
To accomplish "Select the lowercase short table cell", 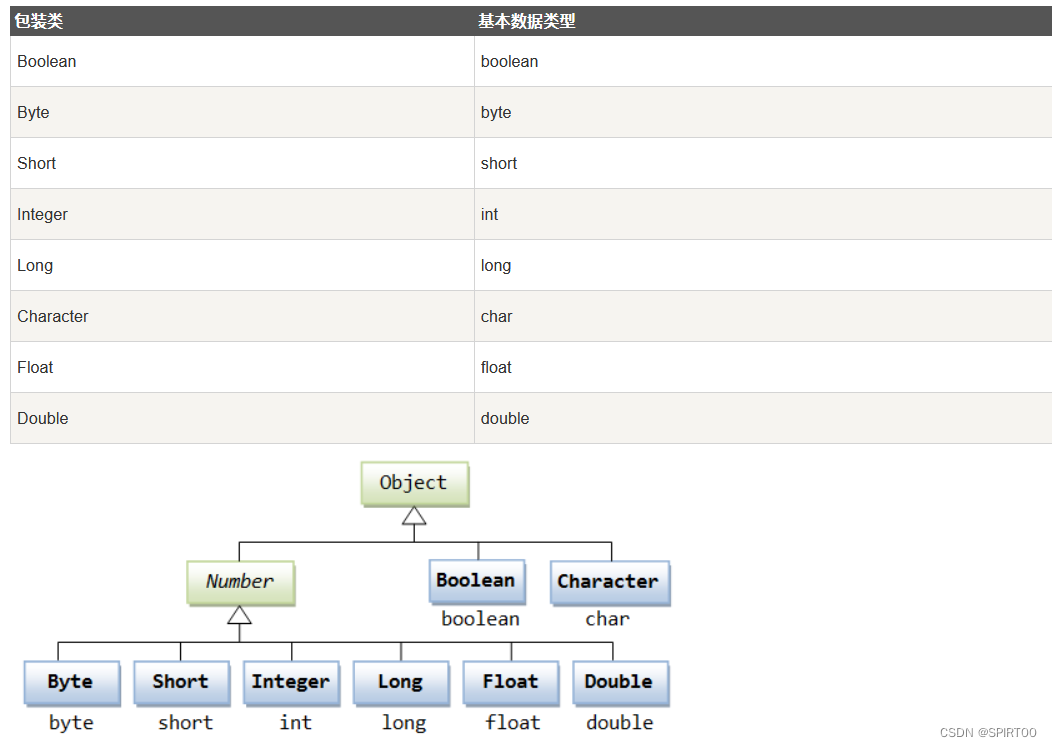I will tap(763, 163).
